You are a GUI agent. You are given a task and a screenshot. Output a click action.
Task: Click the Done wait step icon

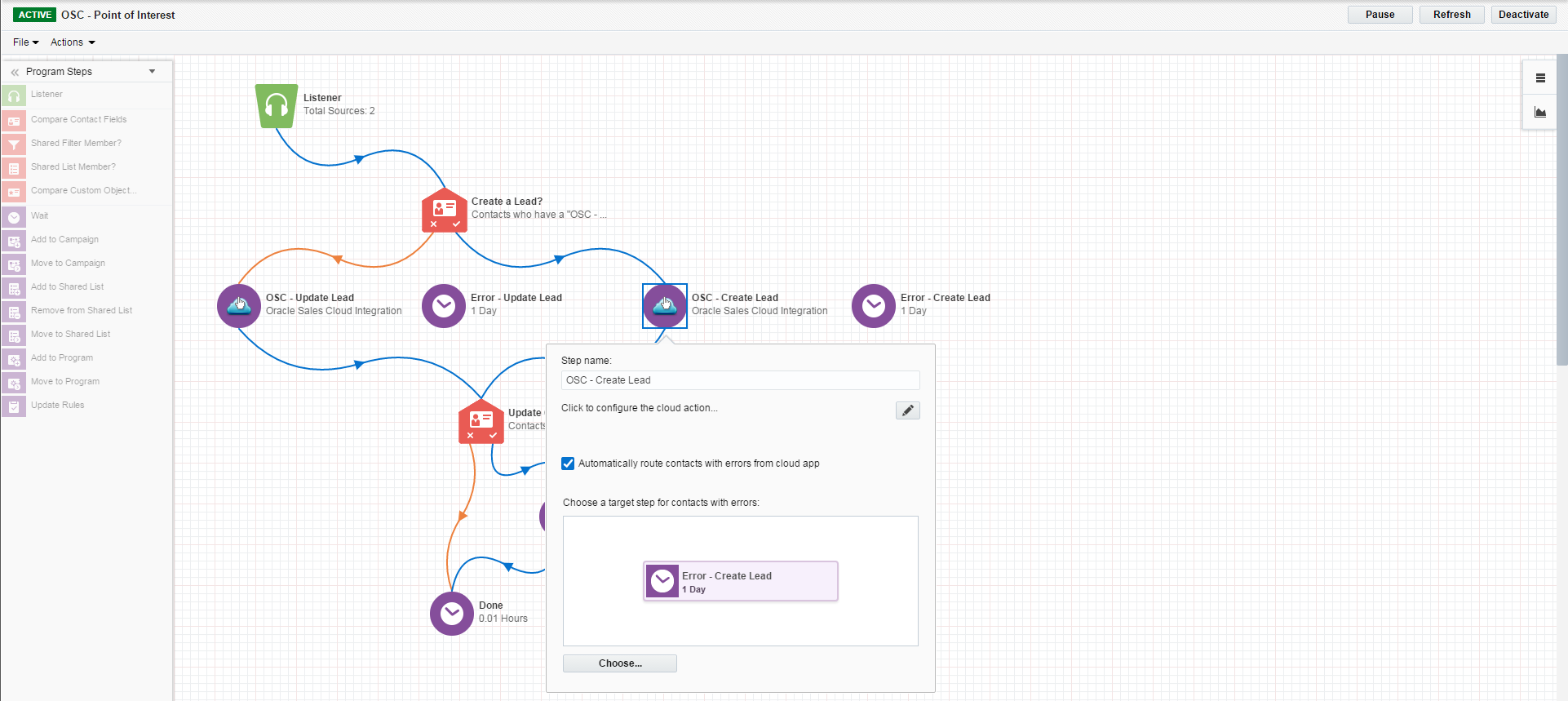[452, 614]
